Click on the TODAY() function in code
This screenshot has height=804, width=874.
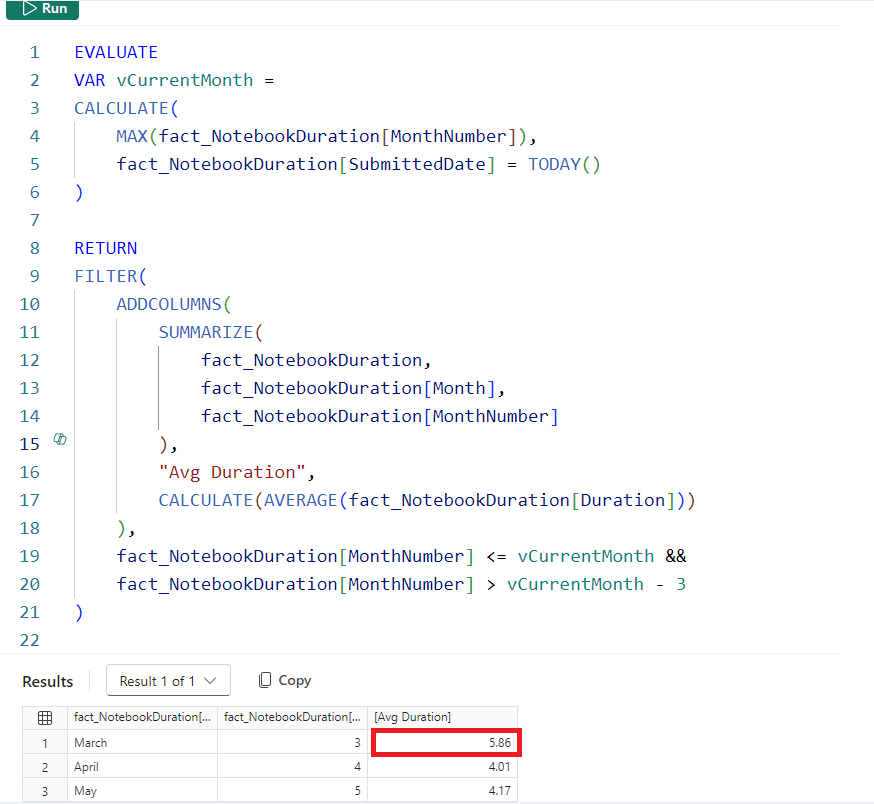[564, 164]
